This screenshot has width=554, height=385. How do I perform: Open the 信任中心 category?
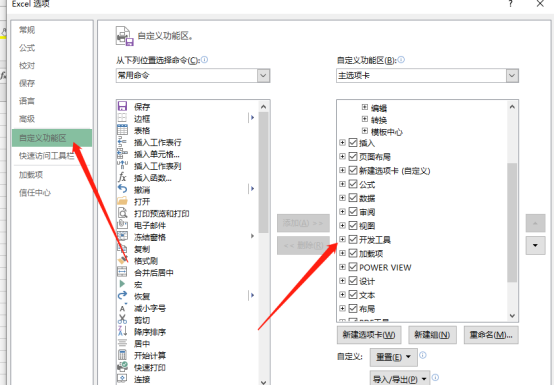35,192
